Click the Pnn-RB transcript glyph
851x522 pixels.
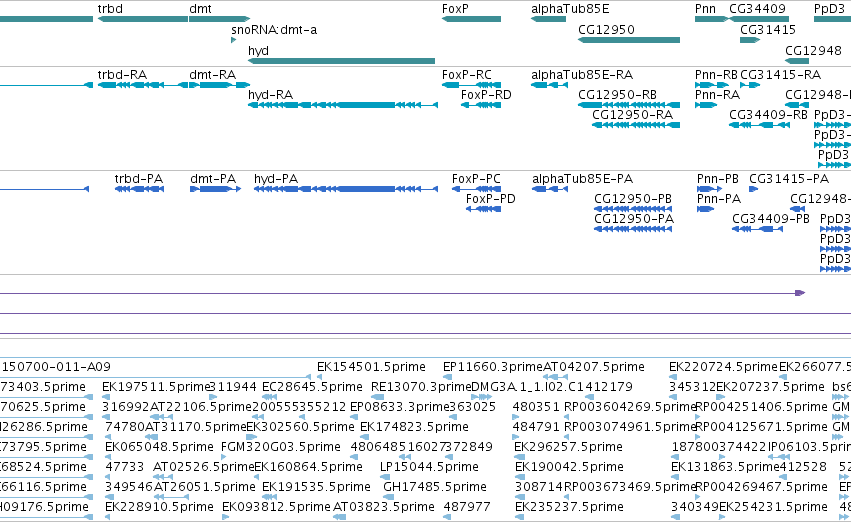tap(712, 85)
